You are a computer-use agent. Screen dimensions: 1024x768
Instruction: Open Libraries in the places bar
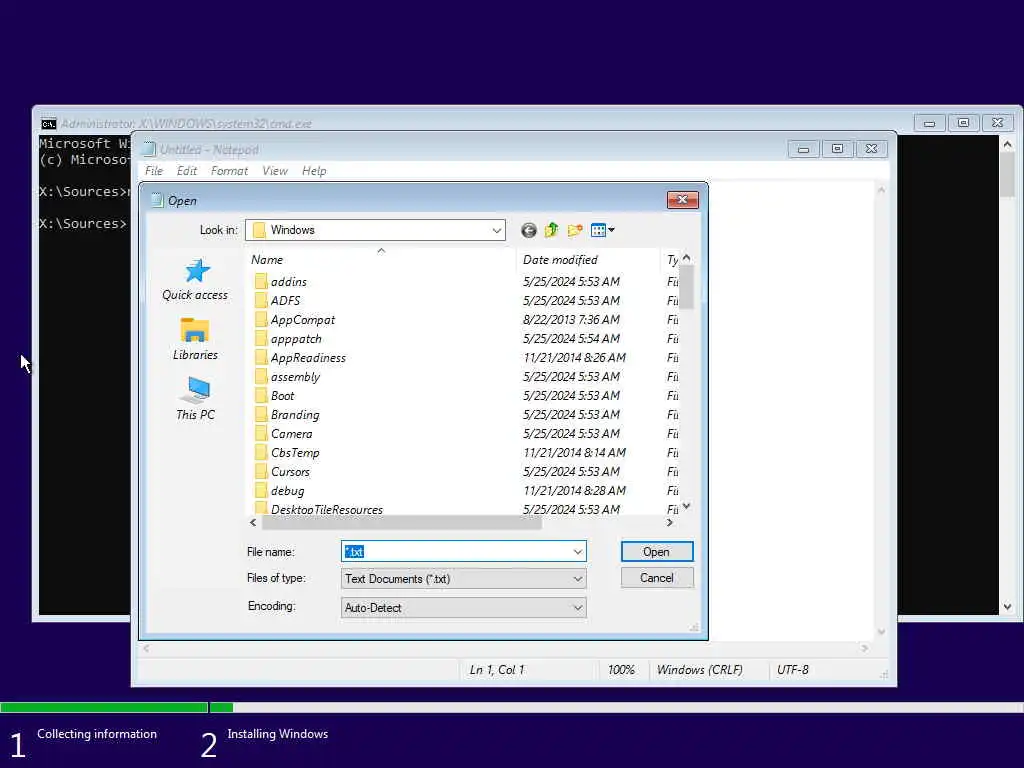coord(195,339)
